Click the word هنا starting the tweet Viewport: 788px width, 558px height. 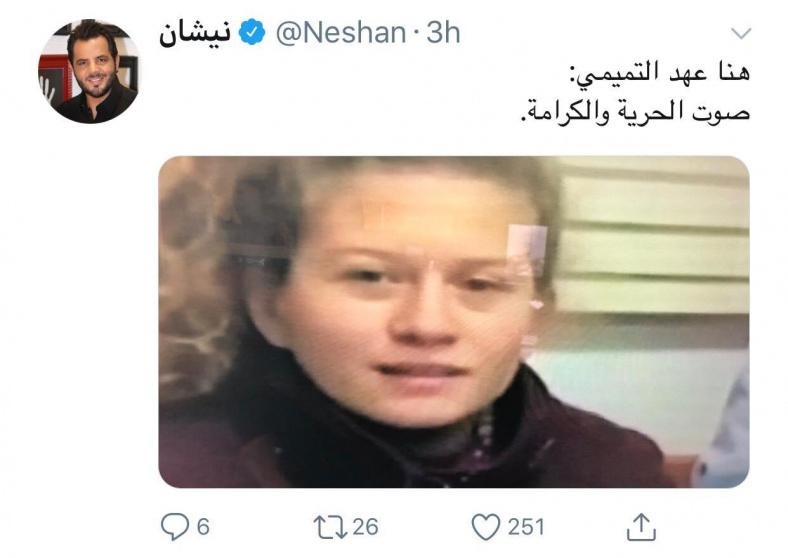coord(733,73)
